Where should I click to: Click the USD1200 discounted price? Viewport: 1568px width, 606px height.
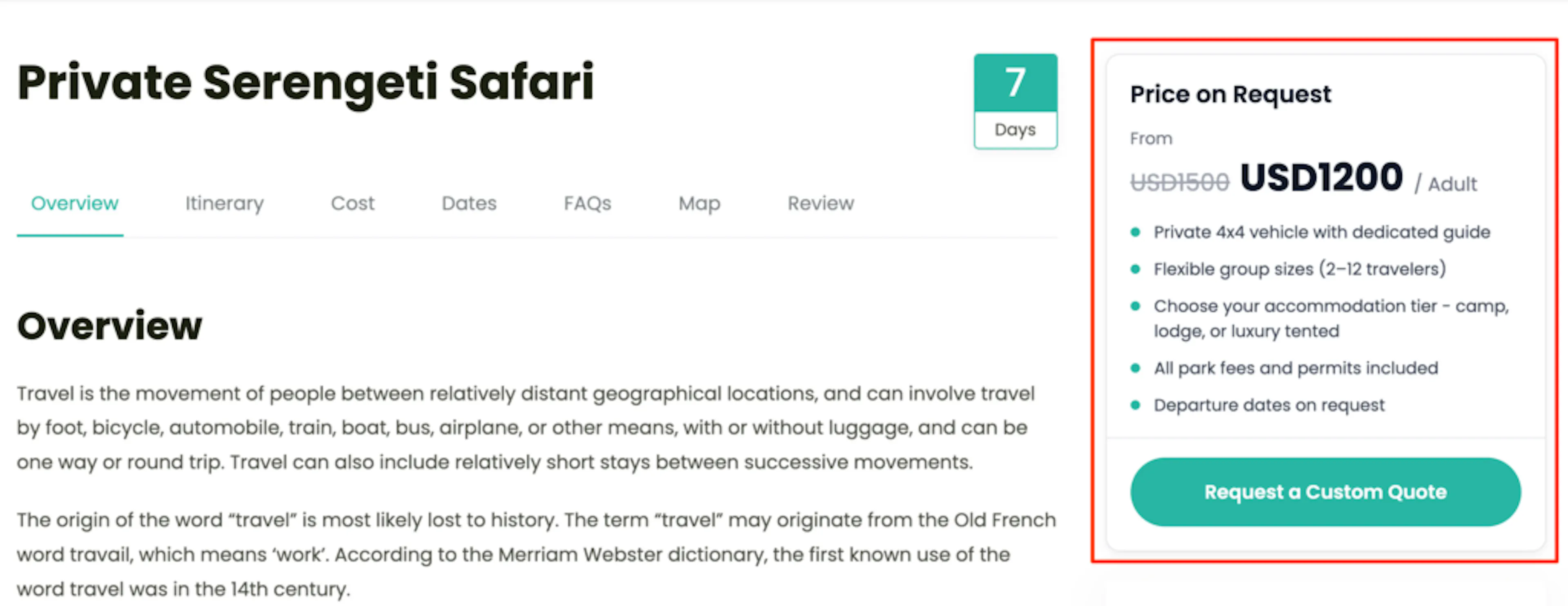(x=1321, y=177)
